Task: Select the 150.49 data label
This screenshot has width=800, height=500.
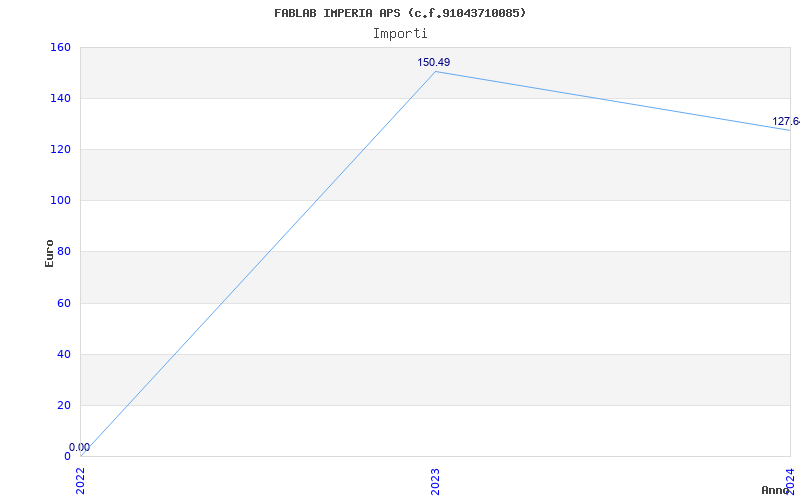Action: coord(434,62)
